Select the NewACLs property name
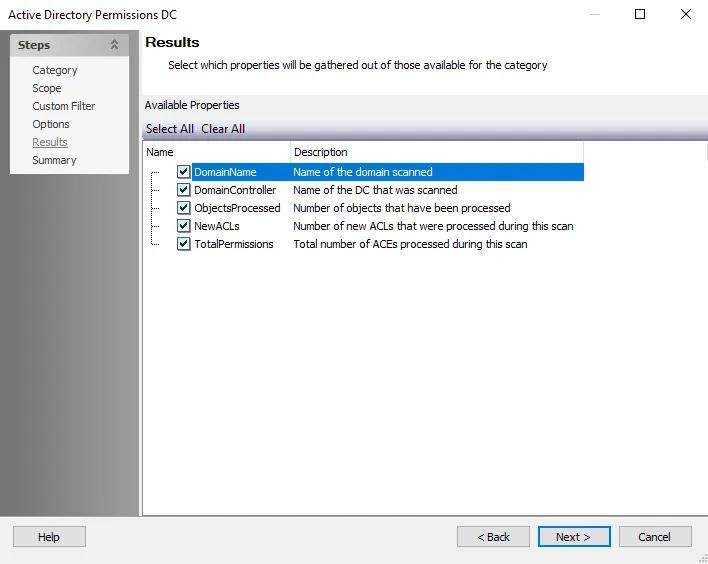This screenshot has height=564, width=708. (217, 226)
